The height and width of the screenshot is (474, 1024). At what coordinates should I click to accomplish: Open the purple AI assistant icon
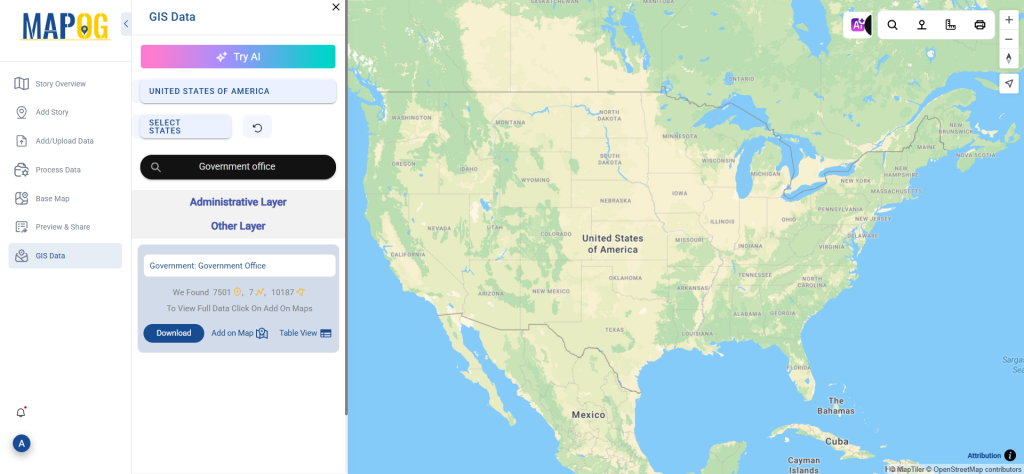click(857, 25)
